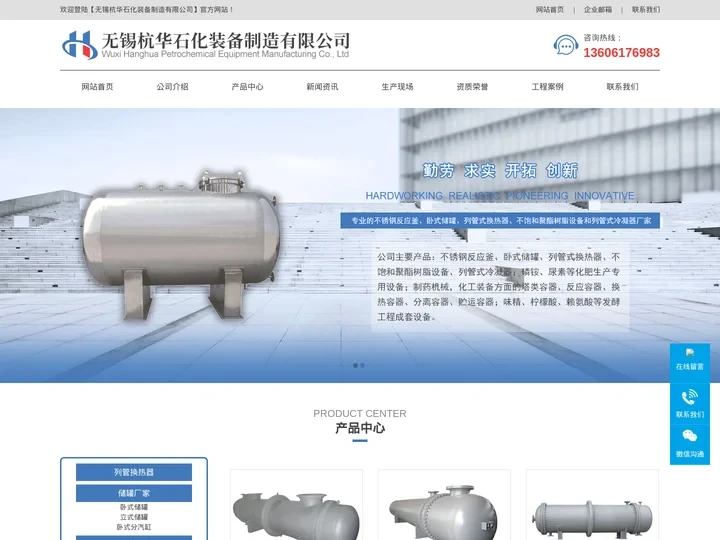The image size is (720, 540).
Task: Click the headset hotline chat icon
Action: (565, 45)
